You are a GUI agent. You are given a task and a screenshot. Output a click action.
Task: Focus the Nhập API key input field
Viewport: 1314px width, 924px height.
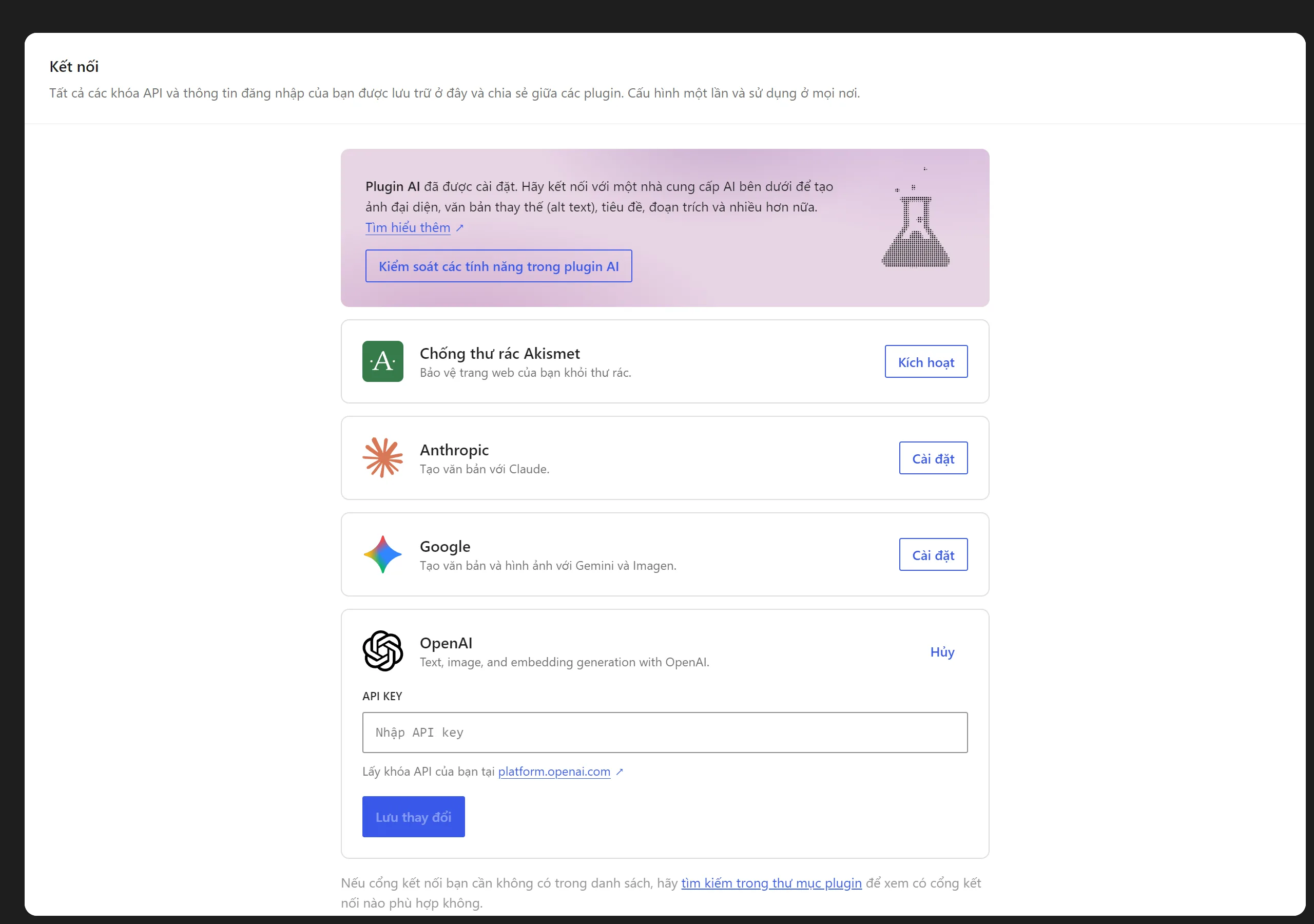(x=664, y=733)
